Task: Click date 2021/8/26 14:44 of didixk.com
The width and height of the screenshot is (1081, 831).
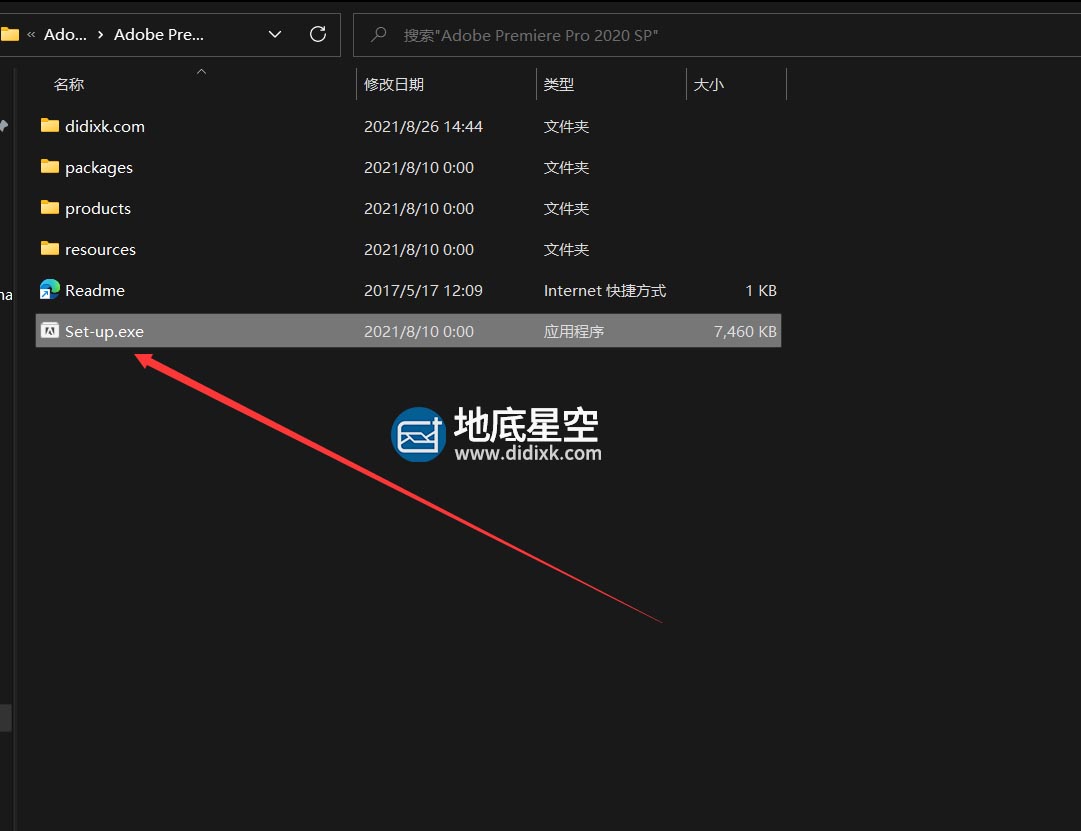Action: tap(423, 126)
